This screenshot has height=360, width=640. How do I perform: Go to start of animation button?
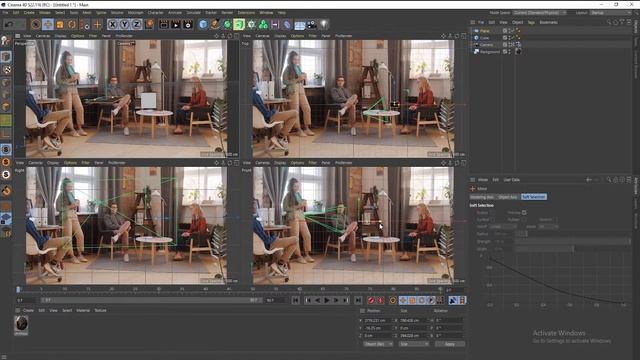[x=296, y=300]
